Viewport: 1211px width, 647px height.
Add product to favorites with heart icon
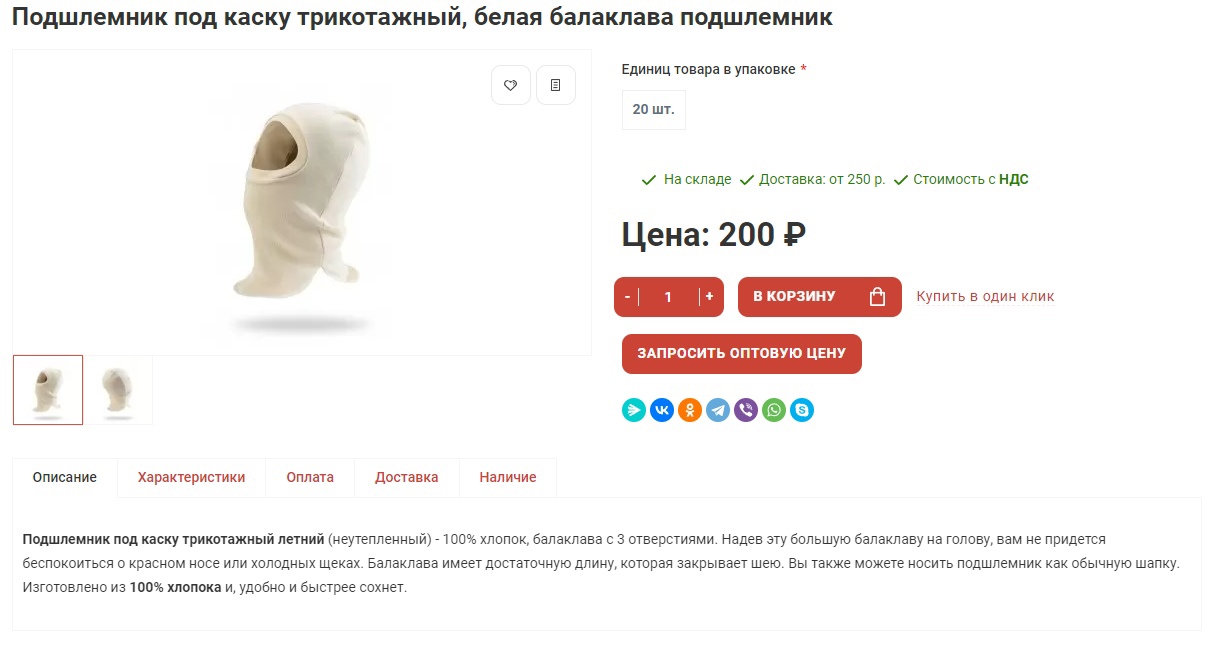pos(510,85)
